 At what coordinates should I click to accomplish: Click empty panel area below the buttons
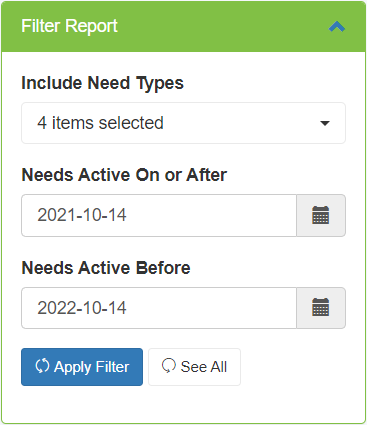click(x=183, y=404)
